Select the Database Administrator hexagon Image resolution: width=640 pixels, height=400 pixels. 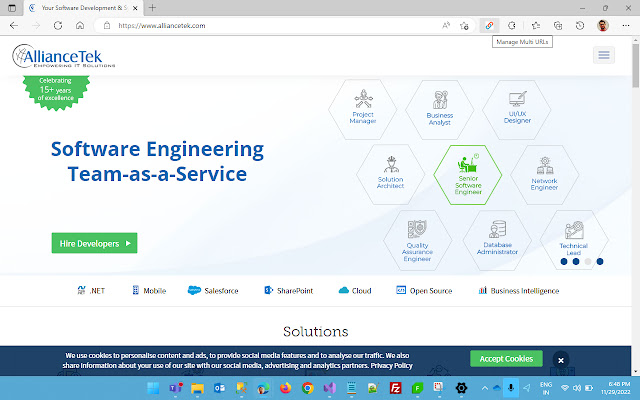tap(497, 240)
